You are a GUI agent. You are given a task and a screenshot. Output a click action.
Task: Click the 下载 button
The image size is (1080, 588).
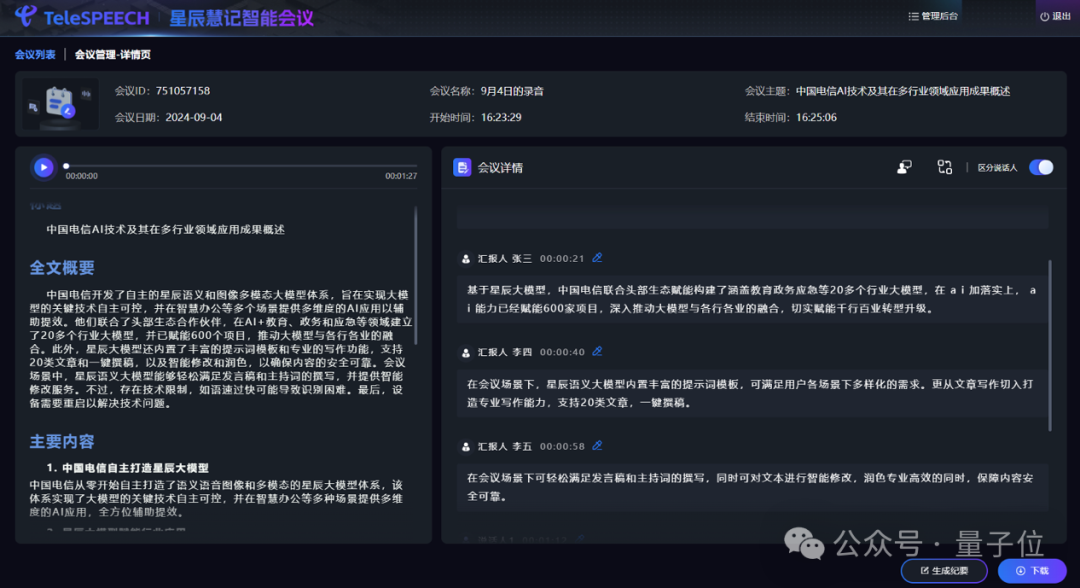1032,571
